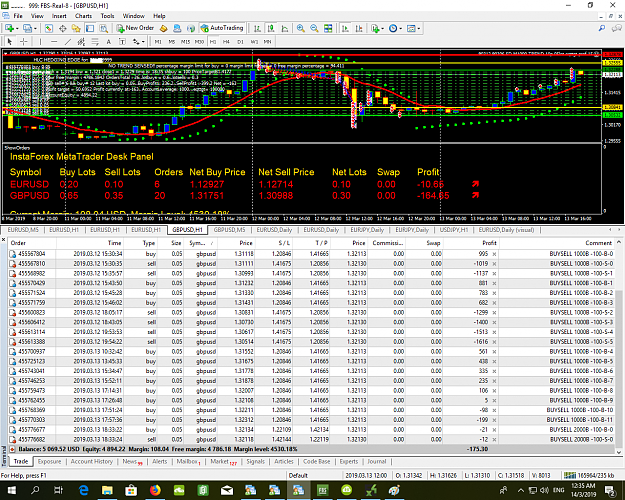
Task: Open the Charts menu
Action: coord(83,16)
